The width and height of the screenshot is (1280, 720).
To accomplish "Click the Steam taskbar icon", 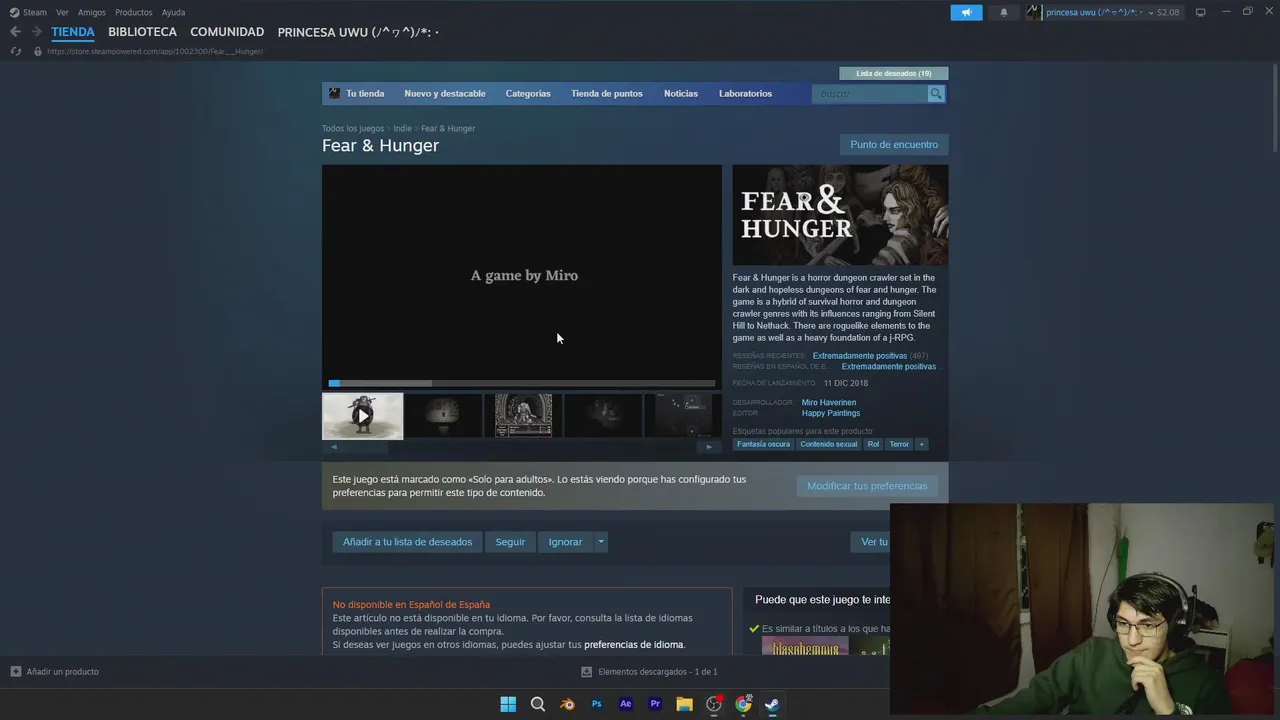I will tap(772, 704).
